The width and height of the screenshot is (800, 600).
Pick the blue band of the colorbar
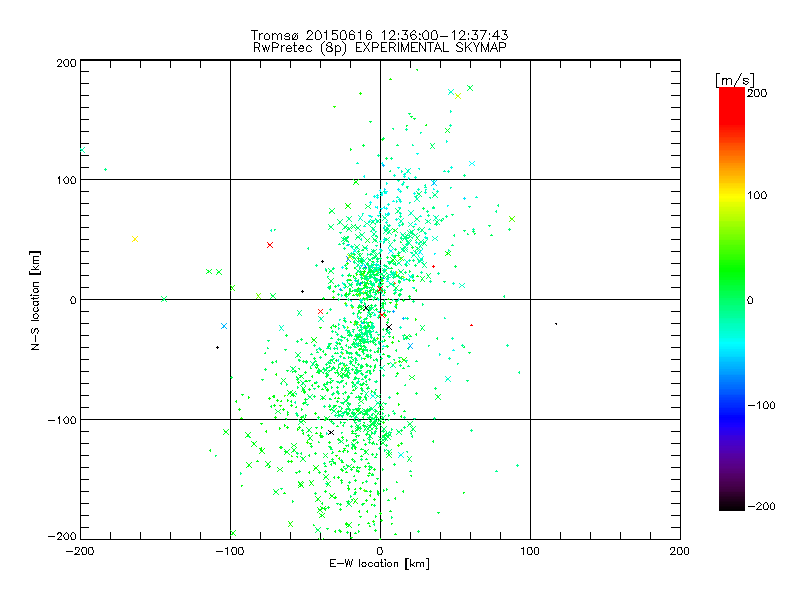[732, 416]
